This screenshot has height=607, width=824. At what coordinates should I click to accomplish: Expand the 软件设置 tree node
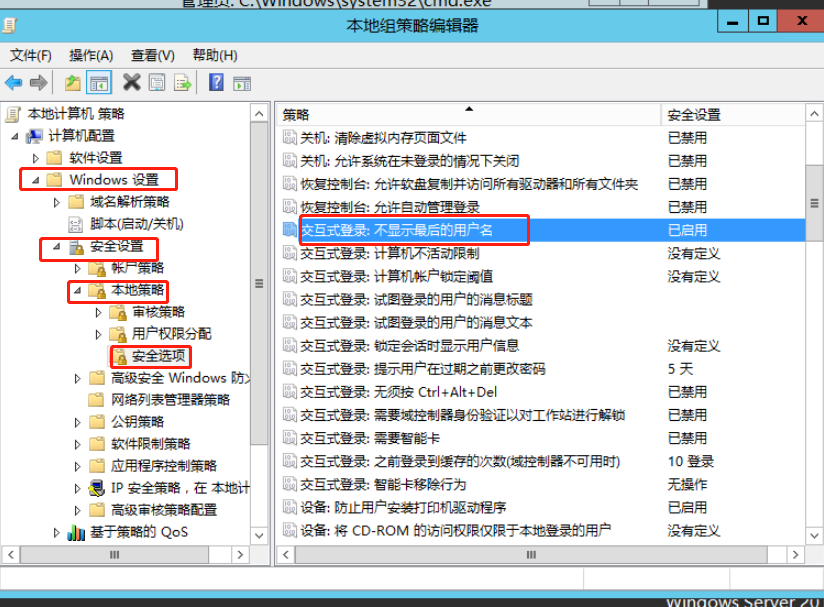click(x=36, y=158)
